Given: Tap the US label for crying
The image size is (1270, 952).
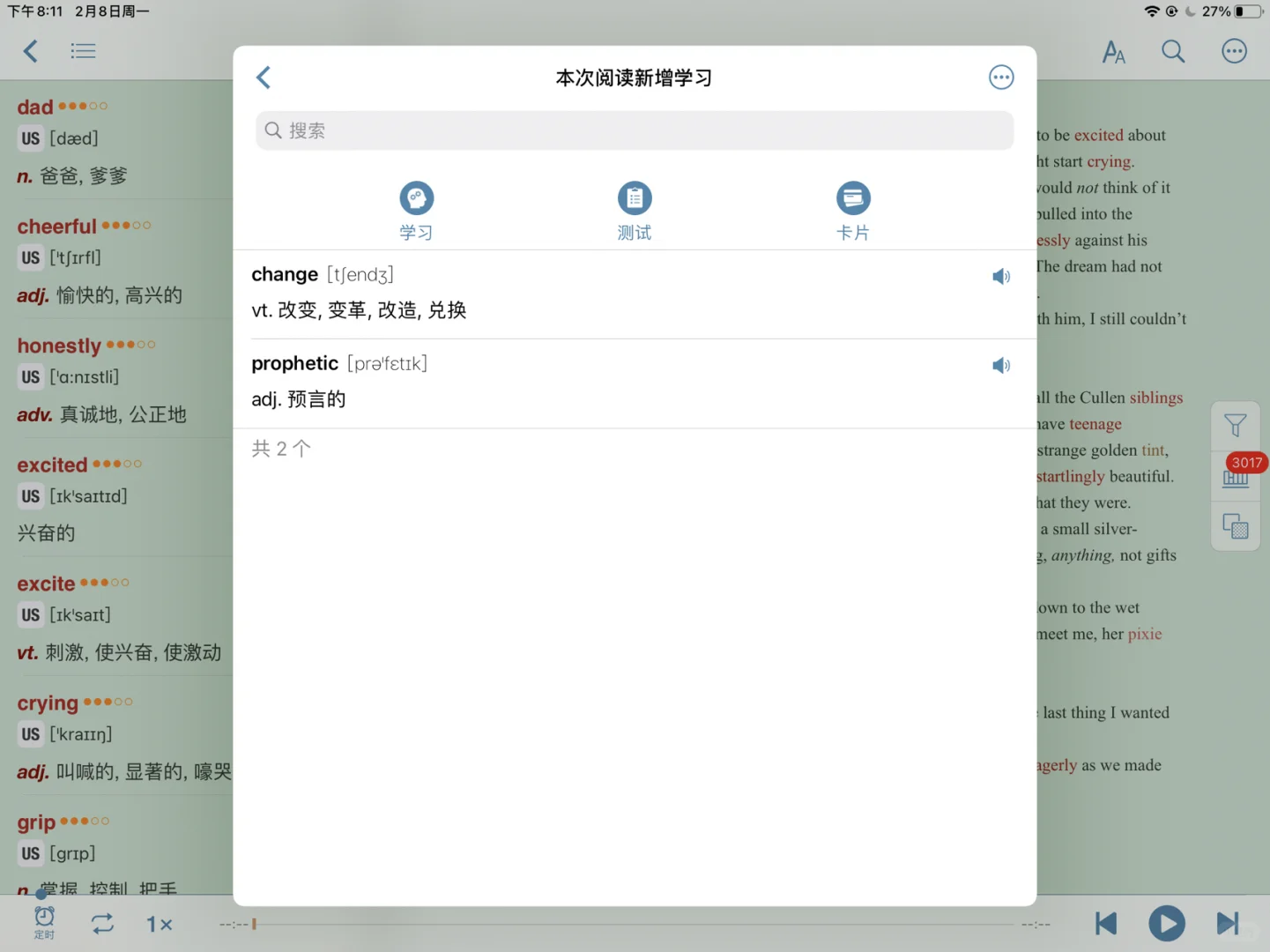Looking at the screenshot, I should coord(31,734).
